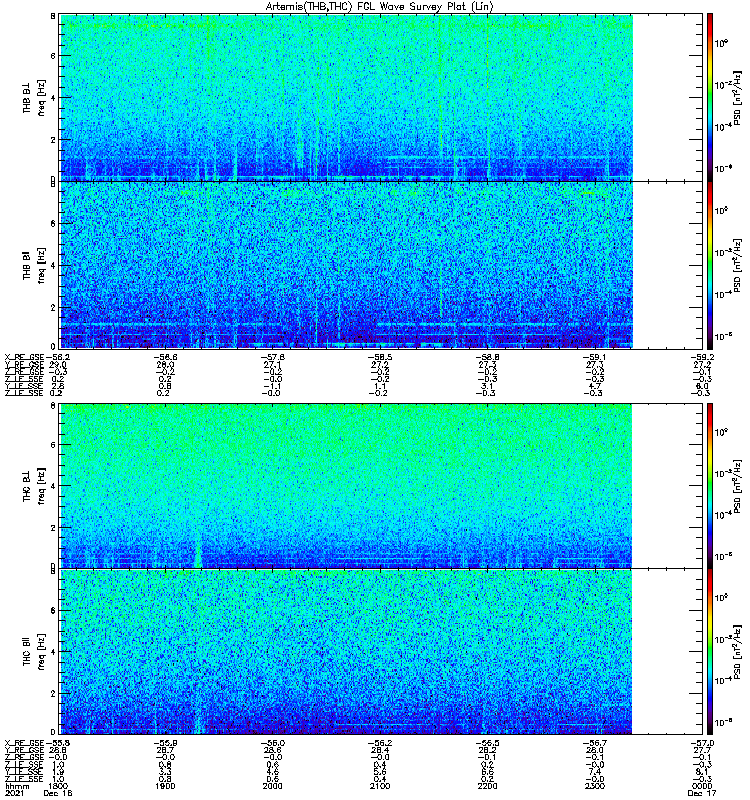Click the plot title 'Artemis(THB,THC) FGL Wave Survey Plot'

[x=379, y=7]
